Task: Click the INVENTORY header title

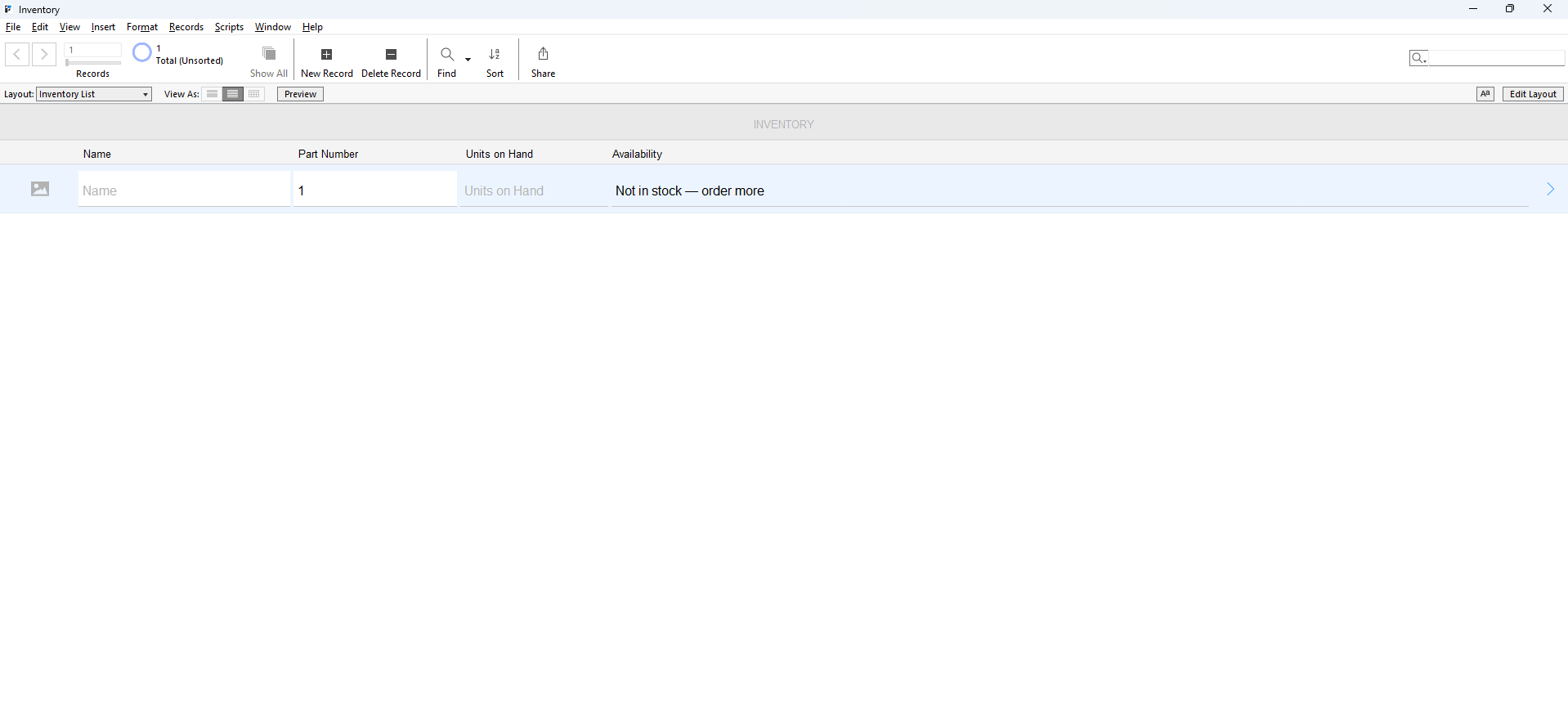Action: click(x=783, y=124)
